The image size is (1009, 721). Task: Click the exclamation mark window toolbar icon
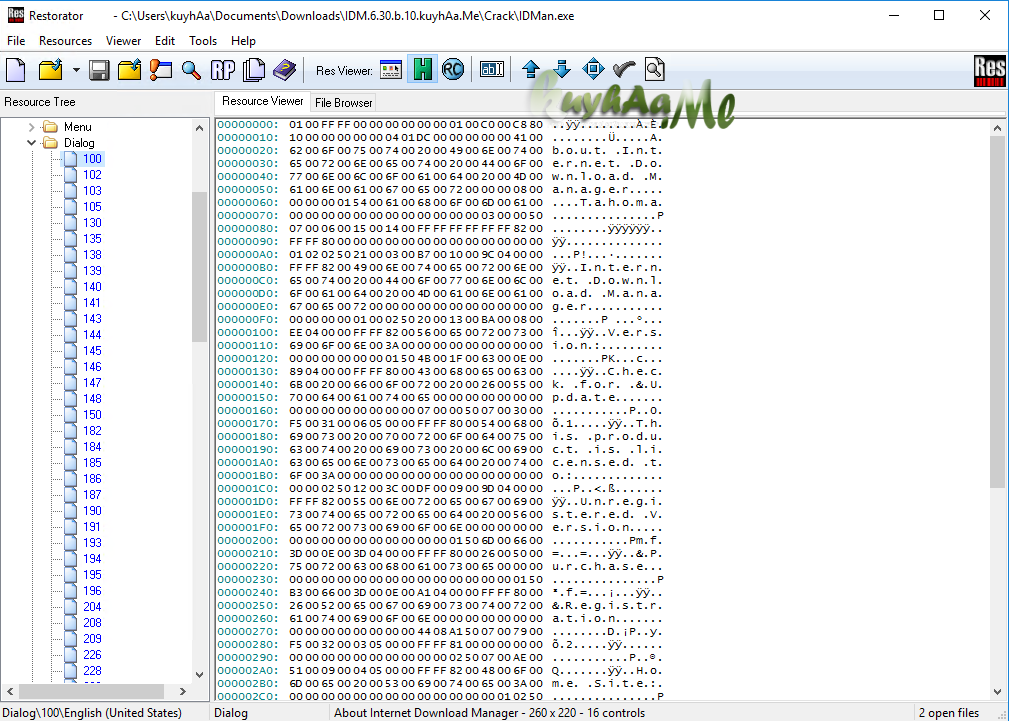(161, 70)
